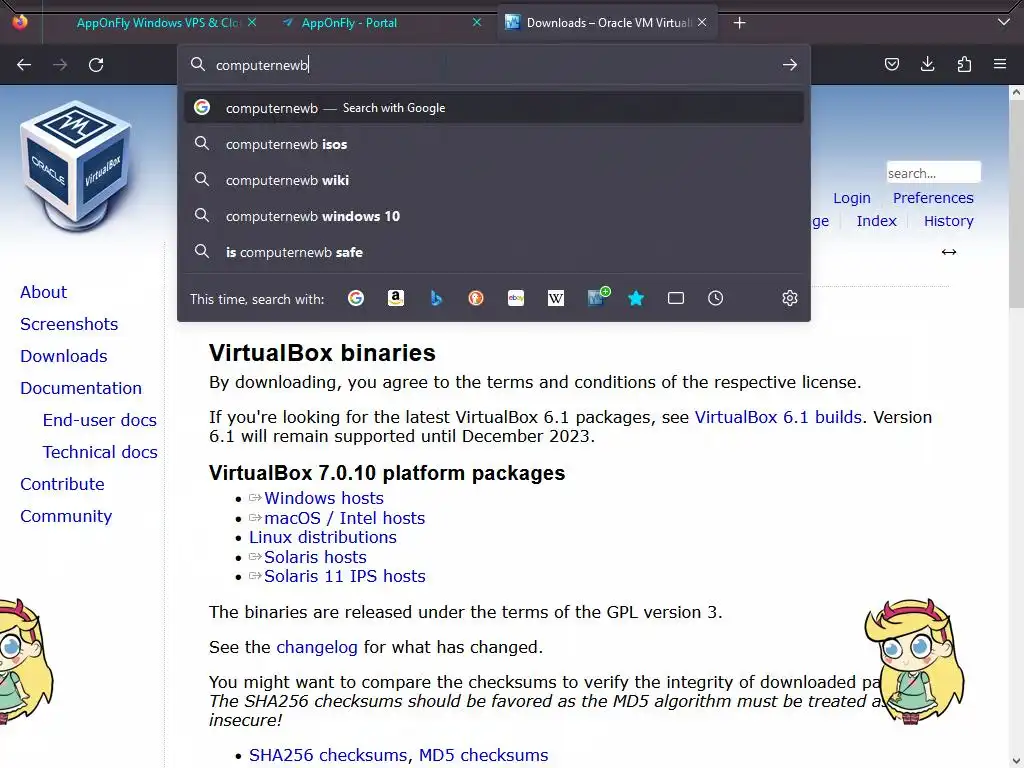1024x768 pixels.
Task: Open the SHA256 checksums link
Action: click(328, 756)
